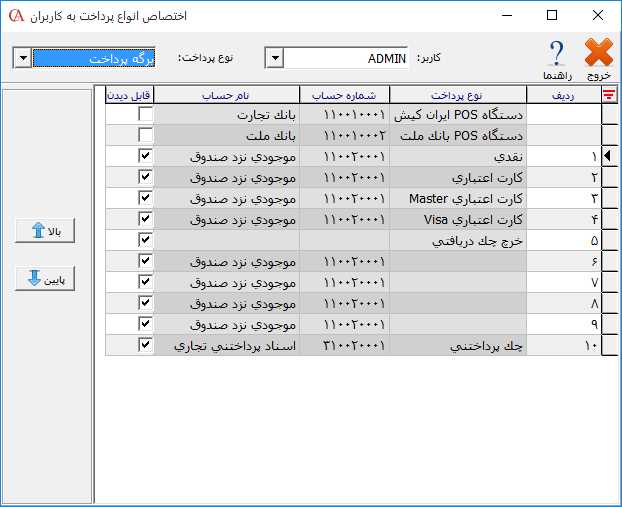Uncheck visibility for نقدي payment row

(x=145, y=157)
